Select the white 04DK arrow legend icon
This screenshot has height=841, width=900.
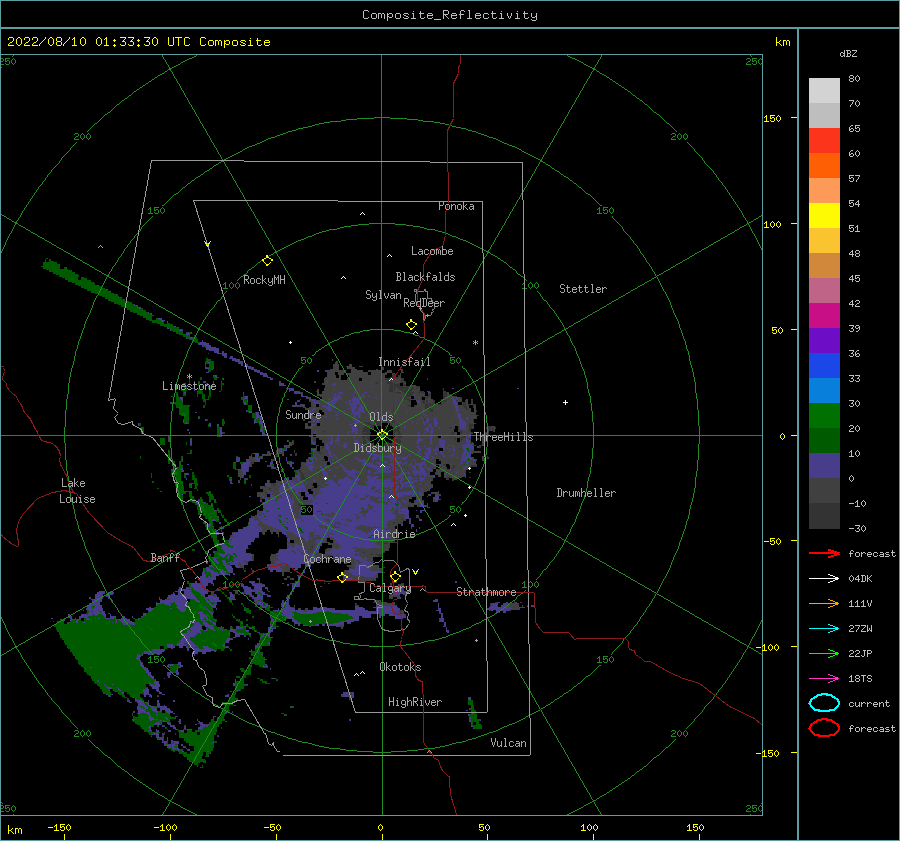point(824,578)
